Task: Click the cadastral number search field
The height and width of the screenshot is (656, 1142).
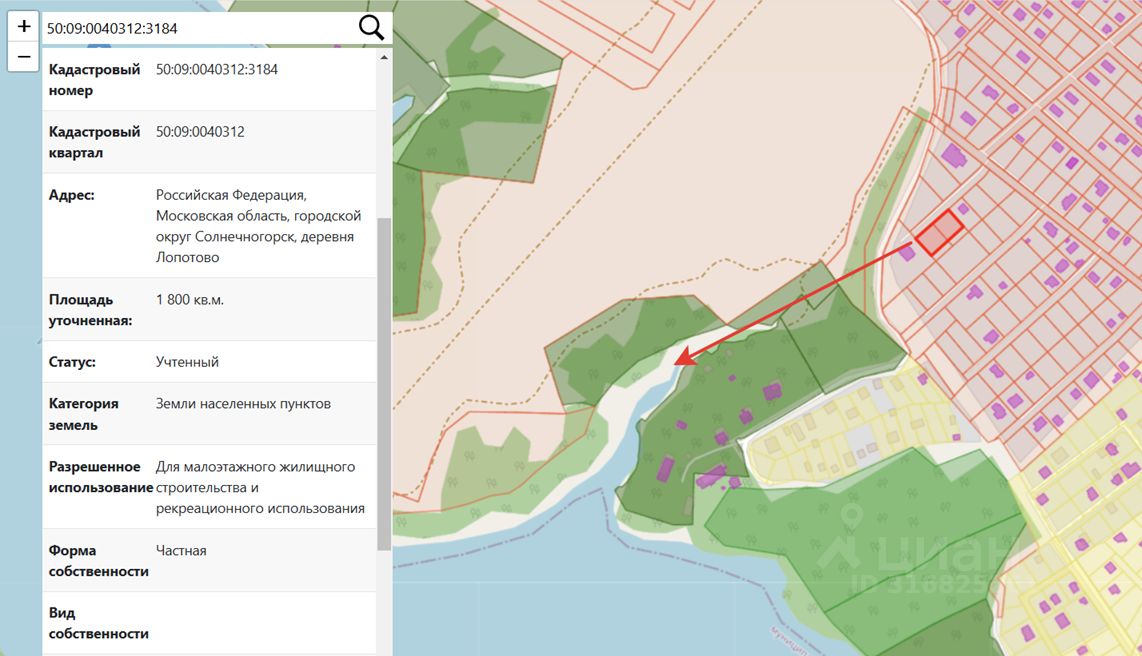Action: coord(198,28)
